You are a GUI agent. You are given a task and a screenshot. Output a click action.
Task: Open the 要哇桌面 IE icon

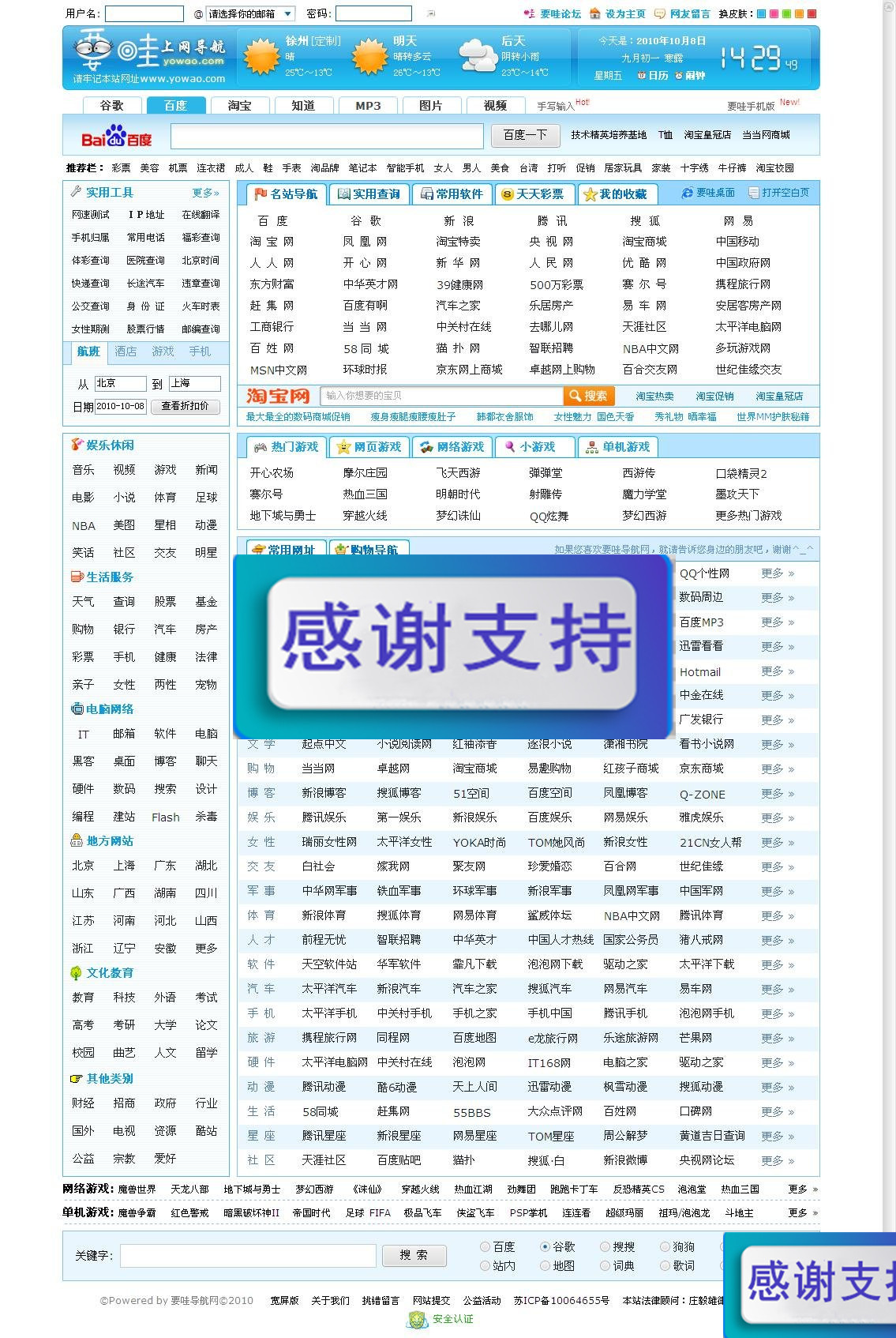(688, 193)
